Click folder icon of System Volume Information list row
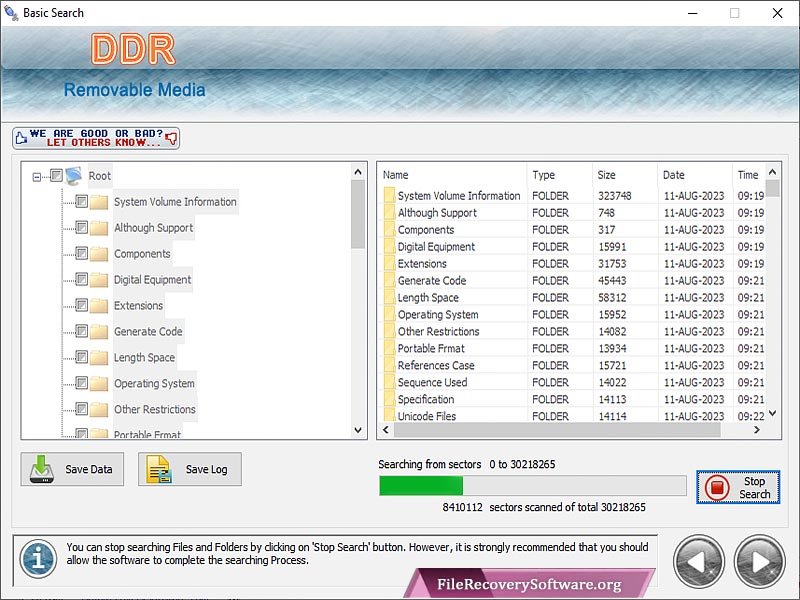Image resolution: width=800 pixels, height=600 pixels. point(389,195)
